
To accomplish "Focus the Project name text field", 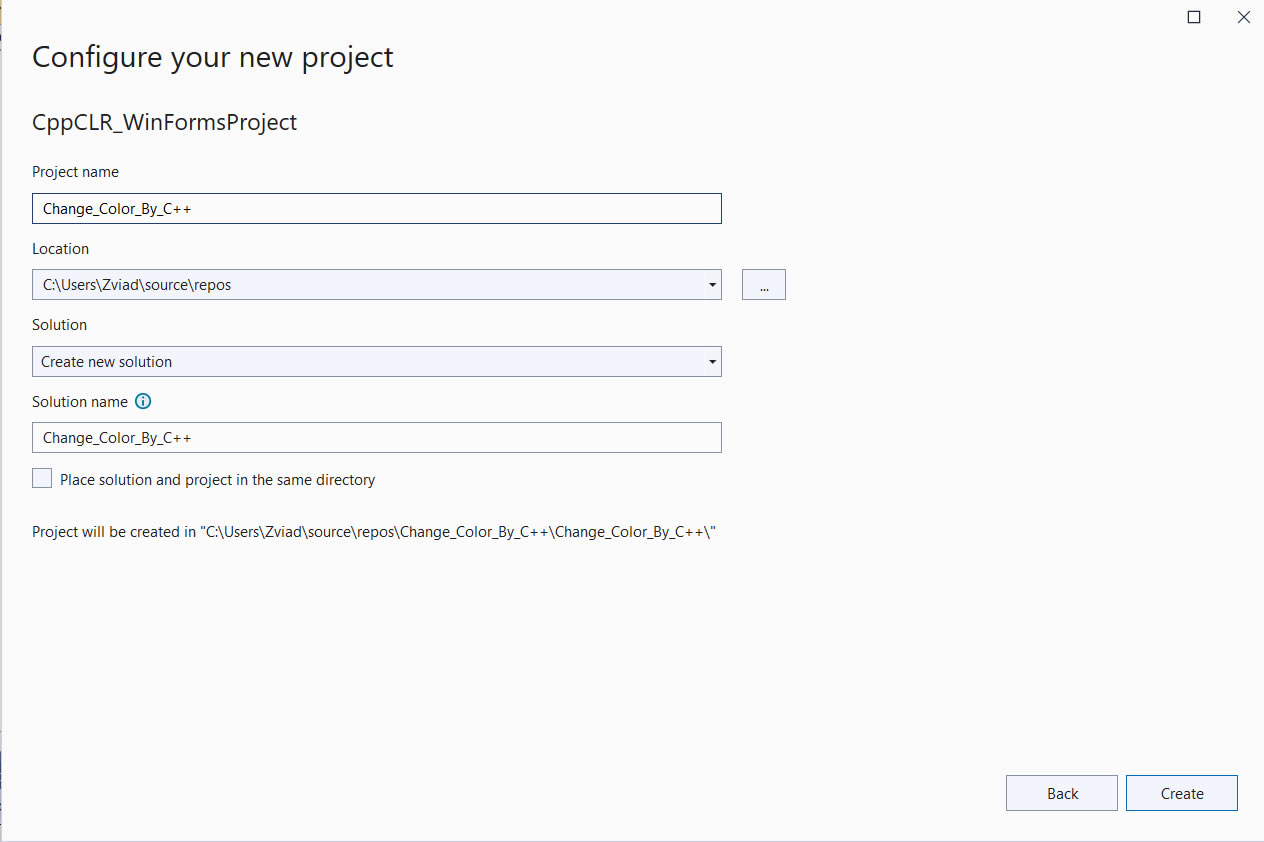I will 376,209.
